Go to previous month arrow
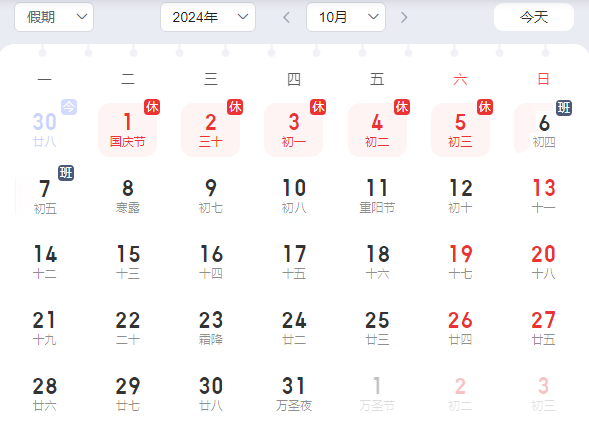 (287, 17)
